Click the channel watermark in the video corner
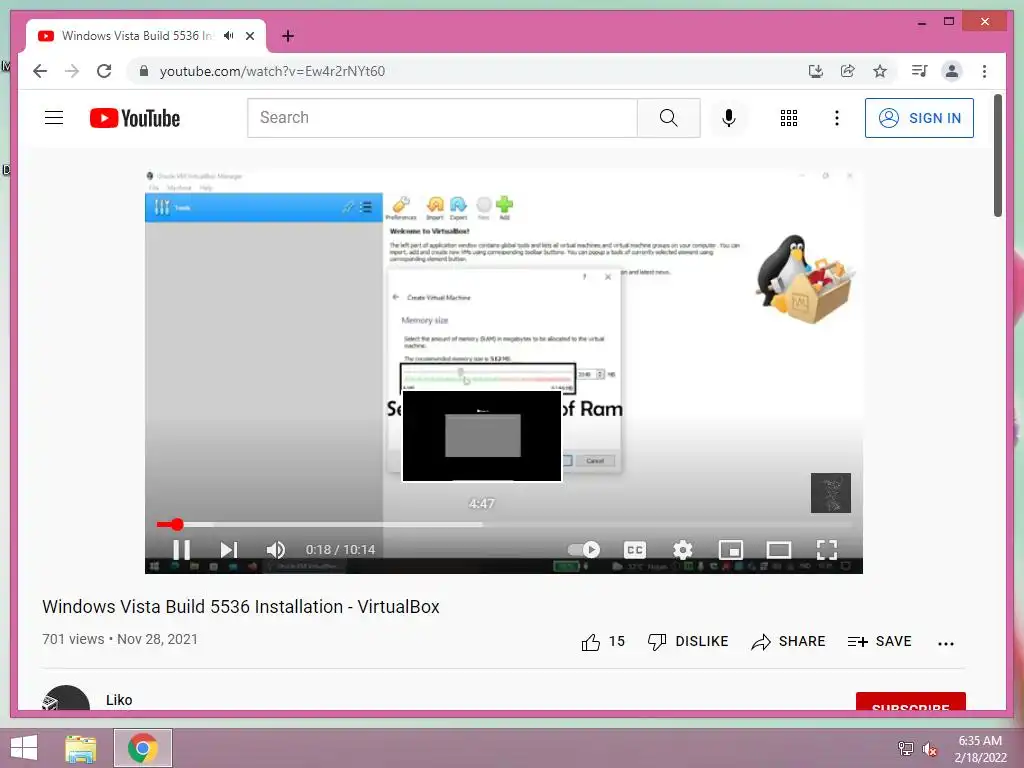 [x=831, y=493]
